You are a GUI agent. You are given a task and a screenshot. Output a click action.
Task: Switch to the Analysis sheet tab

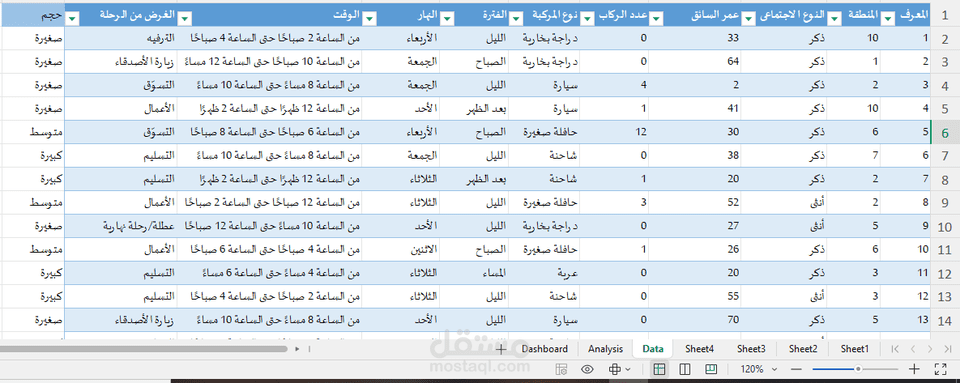[606, 349]
